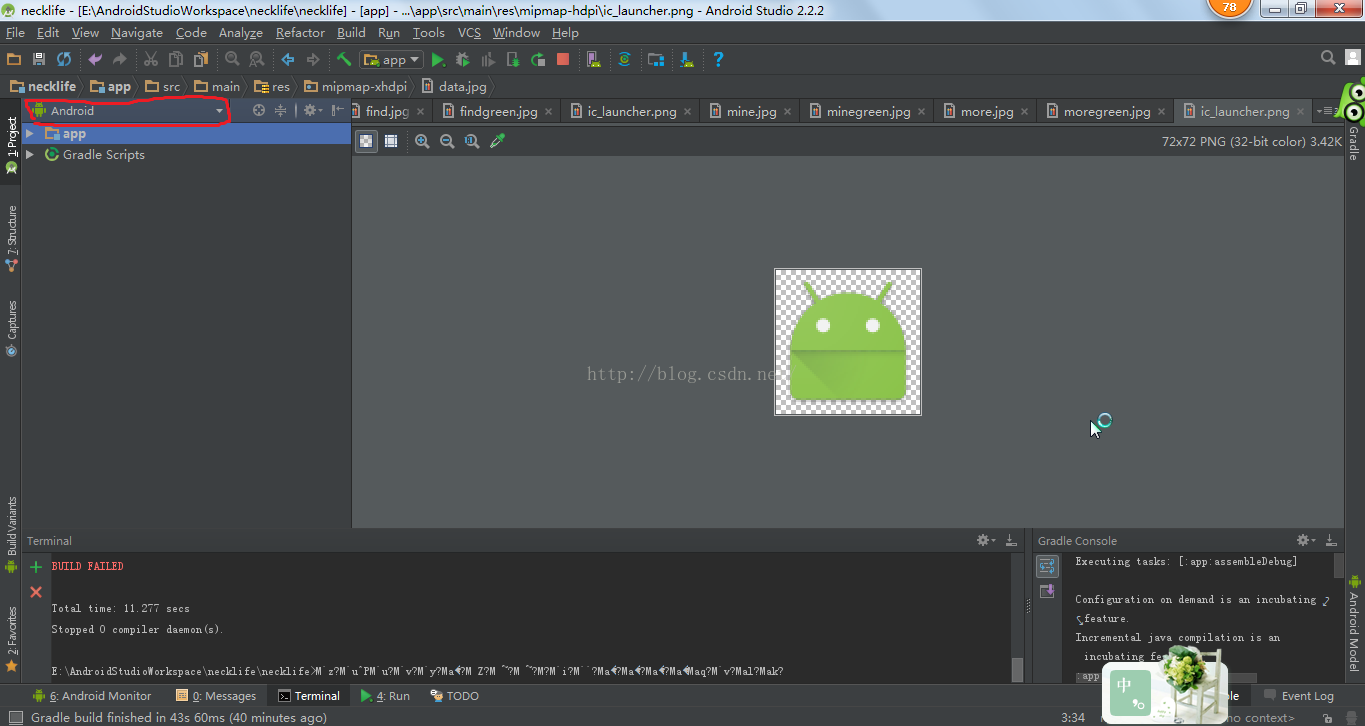The height and width of the screenshot is (726, 1365).
Task: Toggle scroll to end in Gradle Console
Action: (x=1047, y=592)
